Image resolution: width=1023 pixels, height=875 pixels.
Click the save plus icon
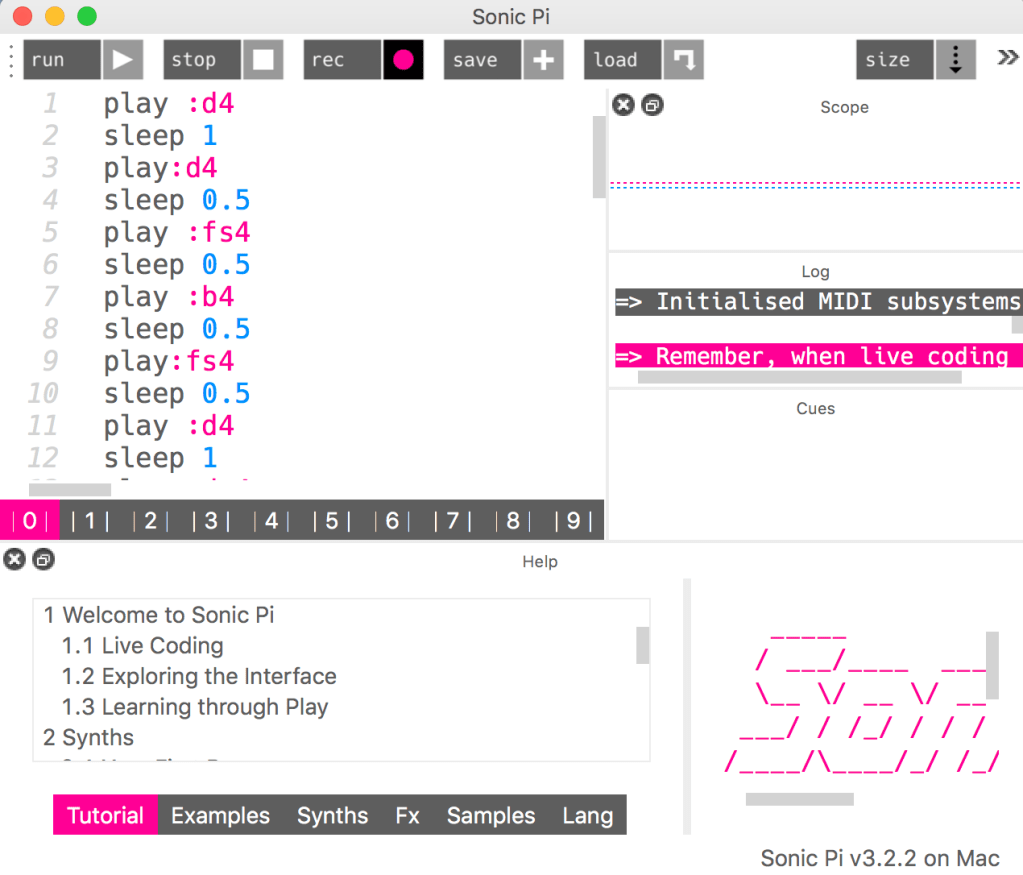click(543, 60)
